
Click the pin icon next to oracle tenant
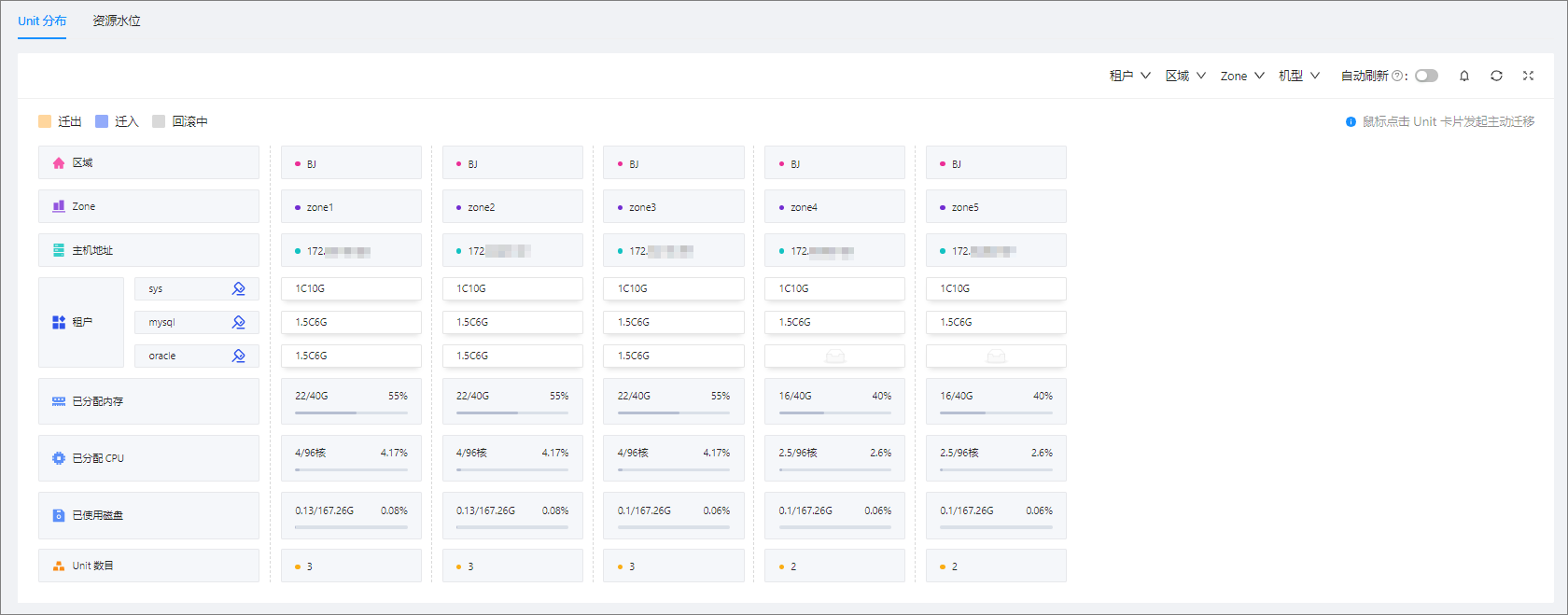coord(239,356)
